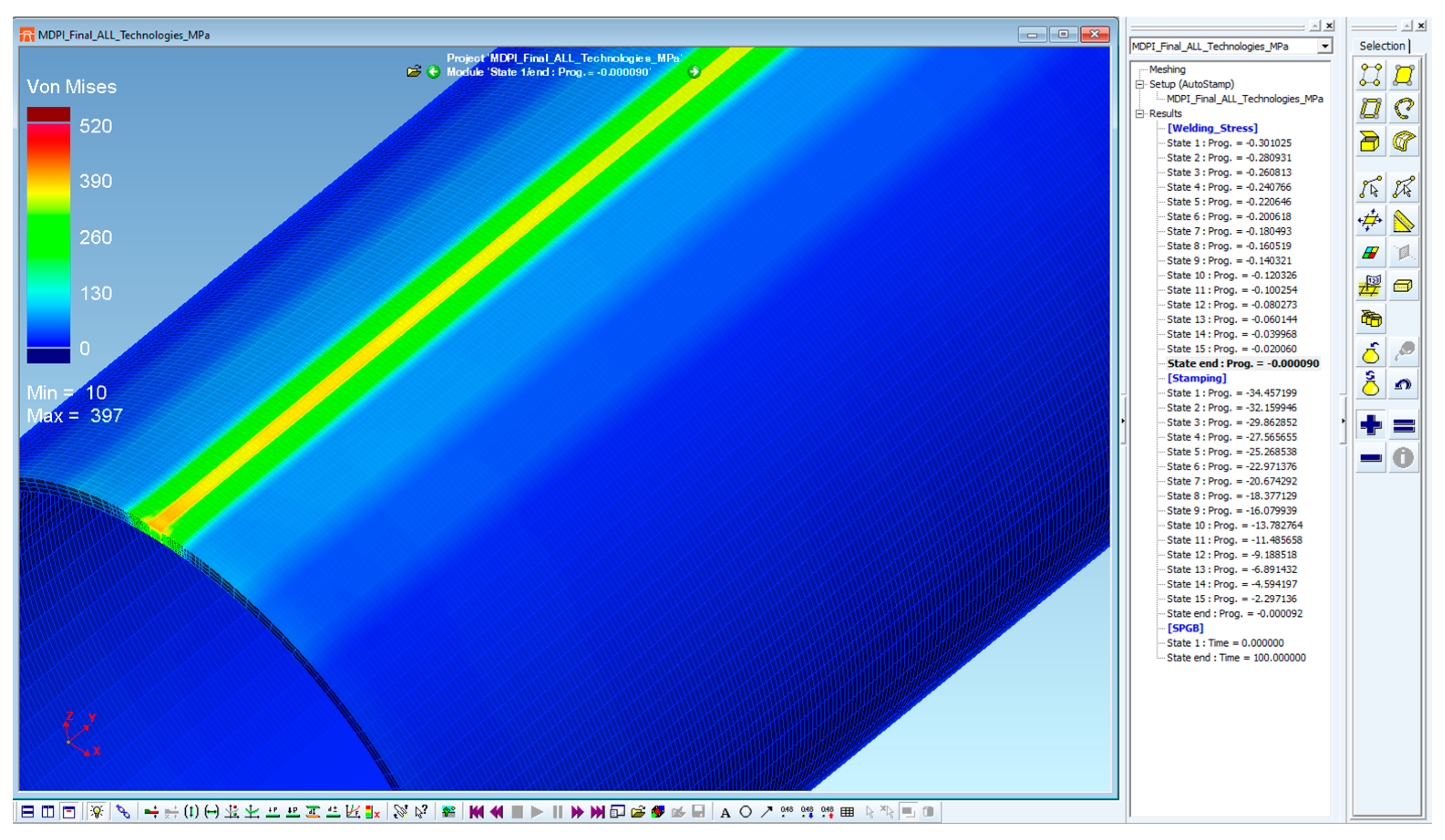The width and height of the screenshot is (1445, 840).
Task: Click the Von Mises color scale bar
Action: pyautogui.click(x=49, y=235)
